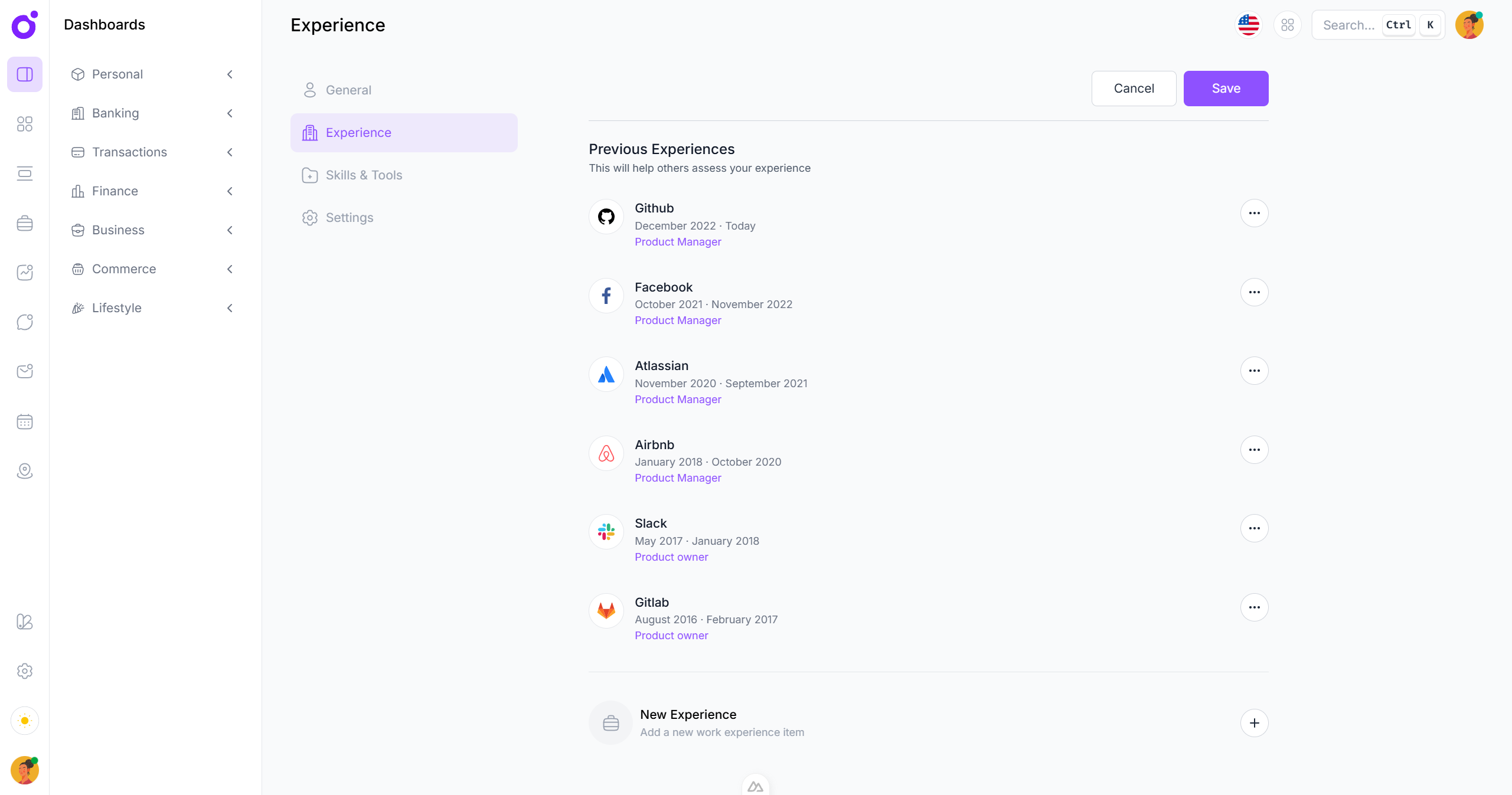
Task: Open Github entry options menu
Action: (x=1254, y=213)
